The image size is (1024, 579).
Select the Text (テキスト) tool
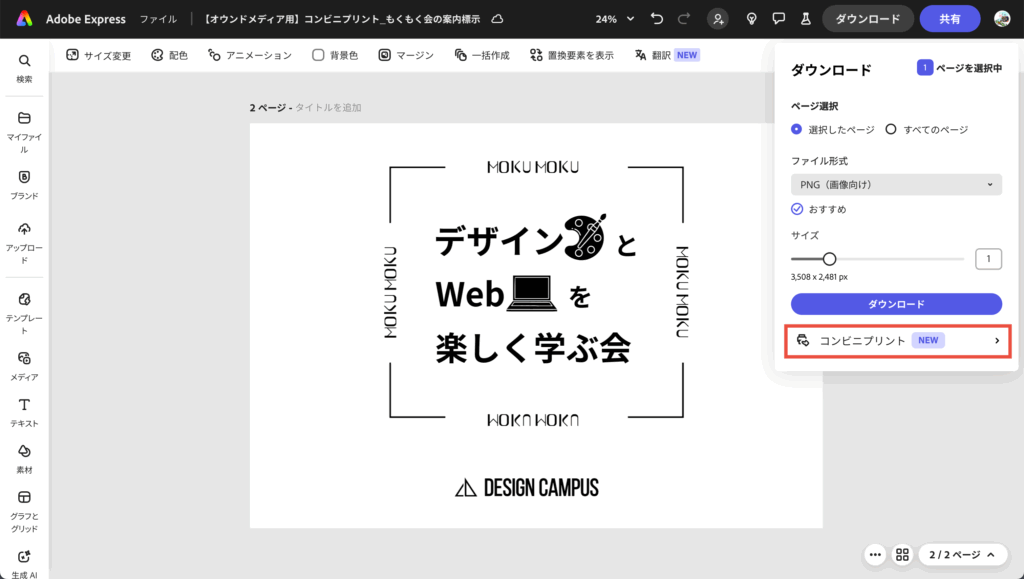click(24, 410)
